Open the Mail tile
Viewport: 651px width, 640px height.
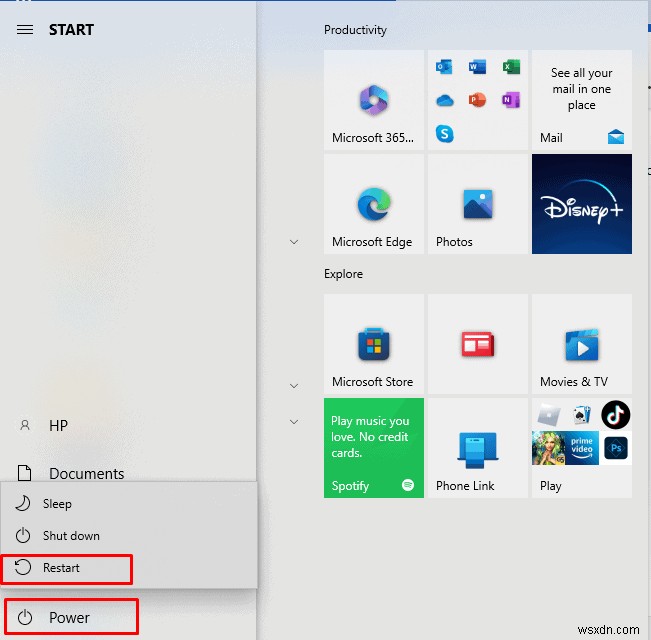pyautogui.click(x=582, y=100)
